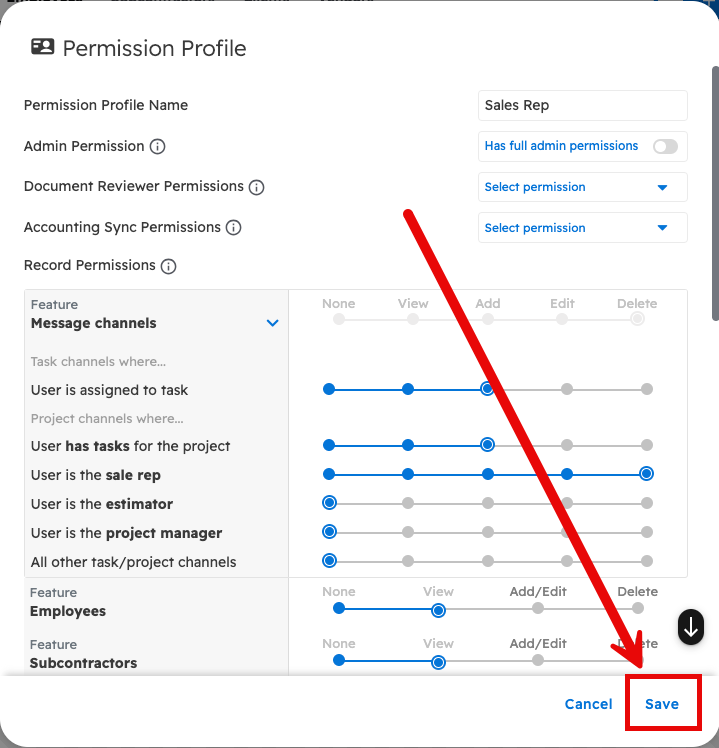
Task: Open the Document Reviewer permission dropdown
Action: pyautogui.click(x=582, y=187)
